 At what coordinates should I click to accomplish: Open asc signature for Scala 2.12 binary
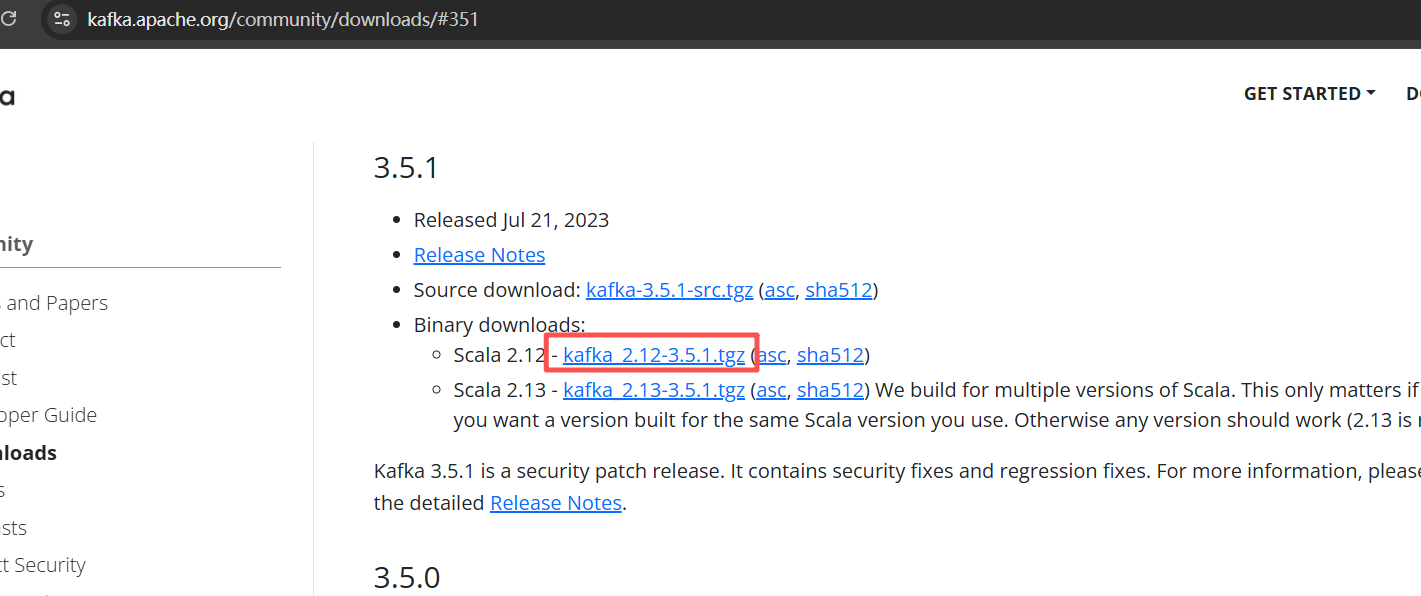pyautogui.click(x=772, y=355)
